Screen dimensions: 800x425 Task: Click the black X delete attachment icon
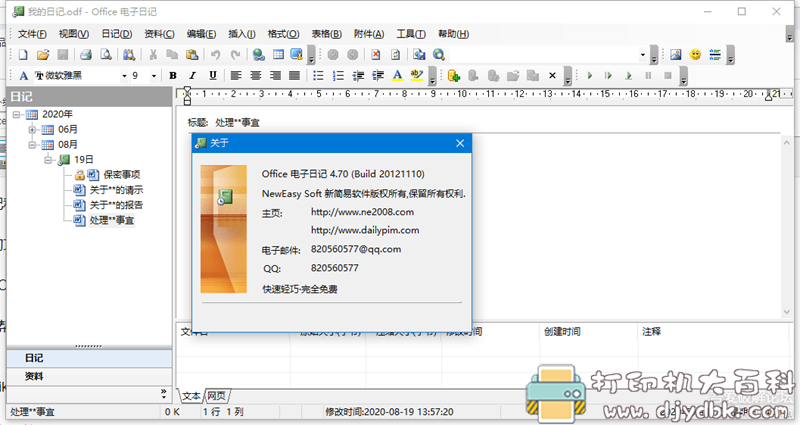point(552,76)
